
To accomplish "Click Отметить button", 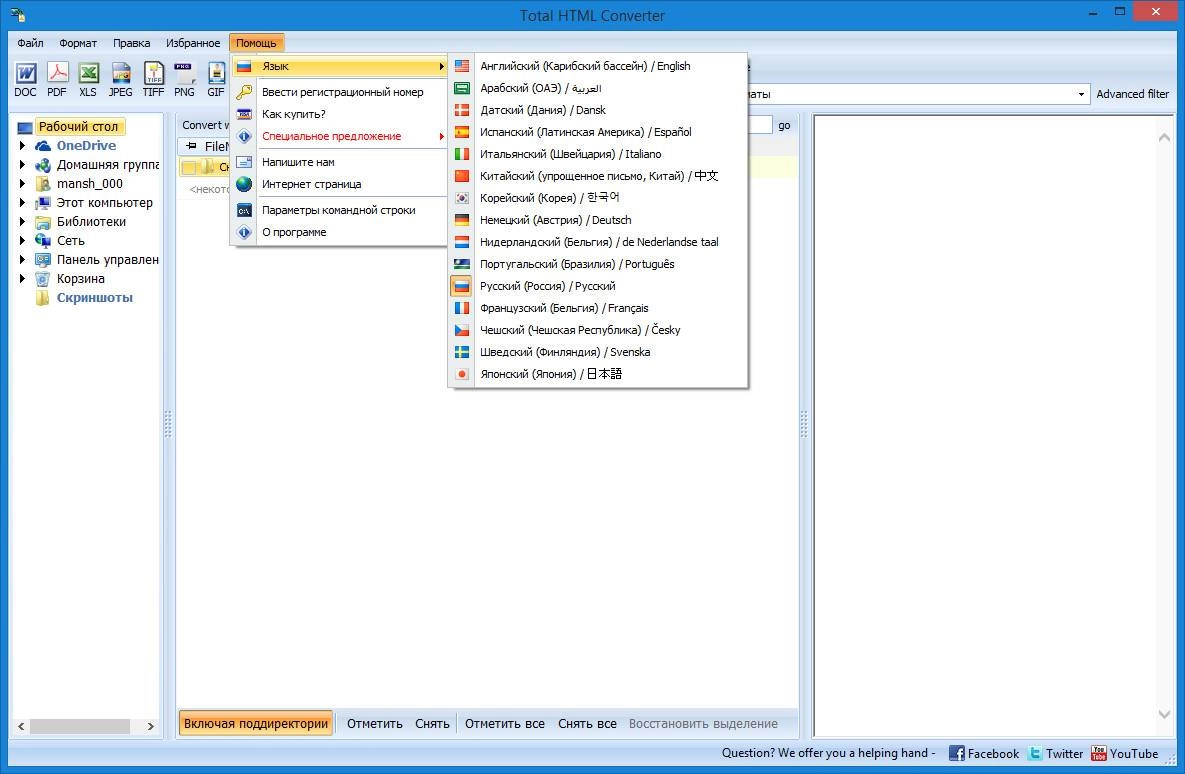I will [x=374, y=723].
